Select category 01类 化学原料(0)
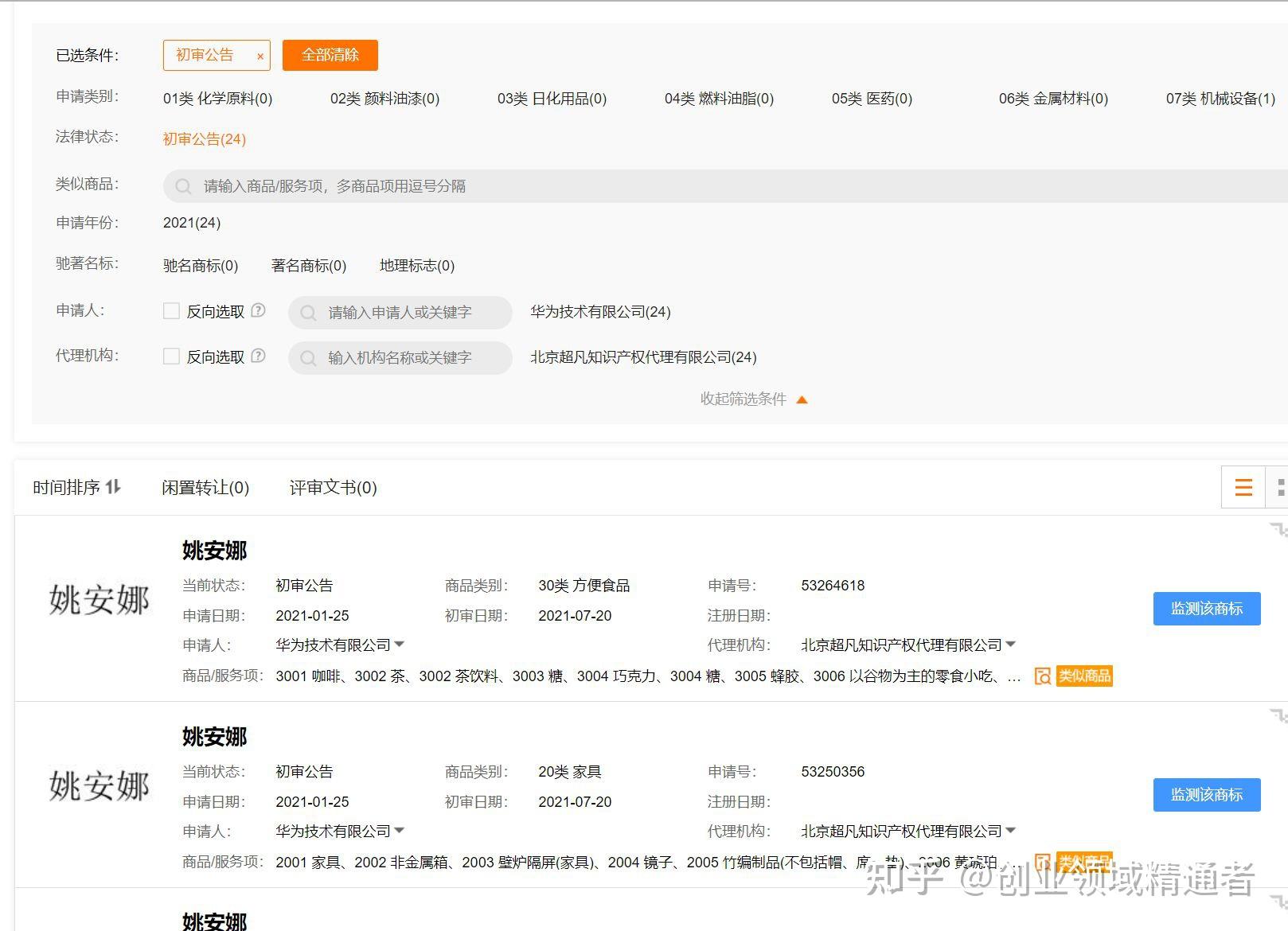Viewport: 1288px width, 931px height. click(x=217, y=99)
